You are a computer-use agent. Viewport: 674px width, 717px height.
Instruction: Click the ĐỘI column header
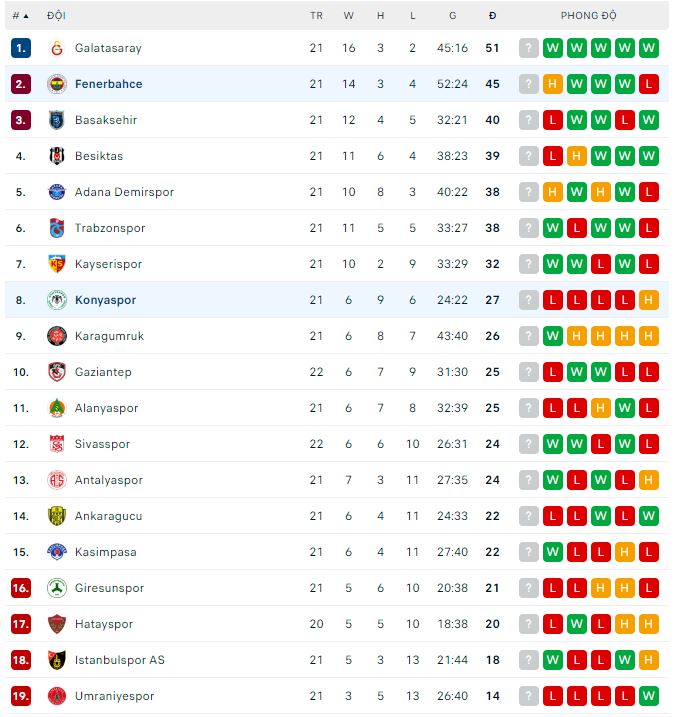click(x=56, y=16)
